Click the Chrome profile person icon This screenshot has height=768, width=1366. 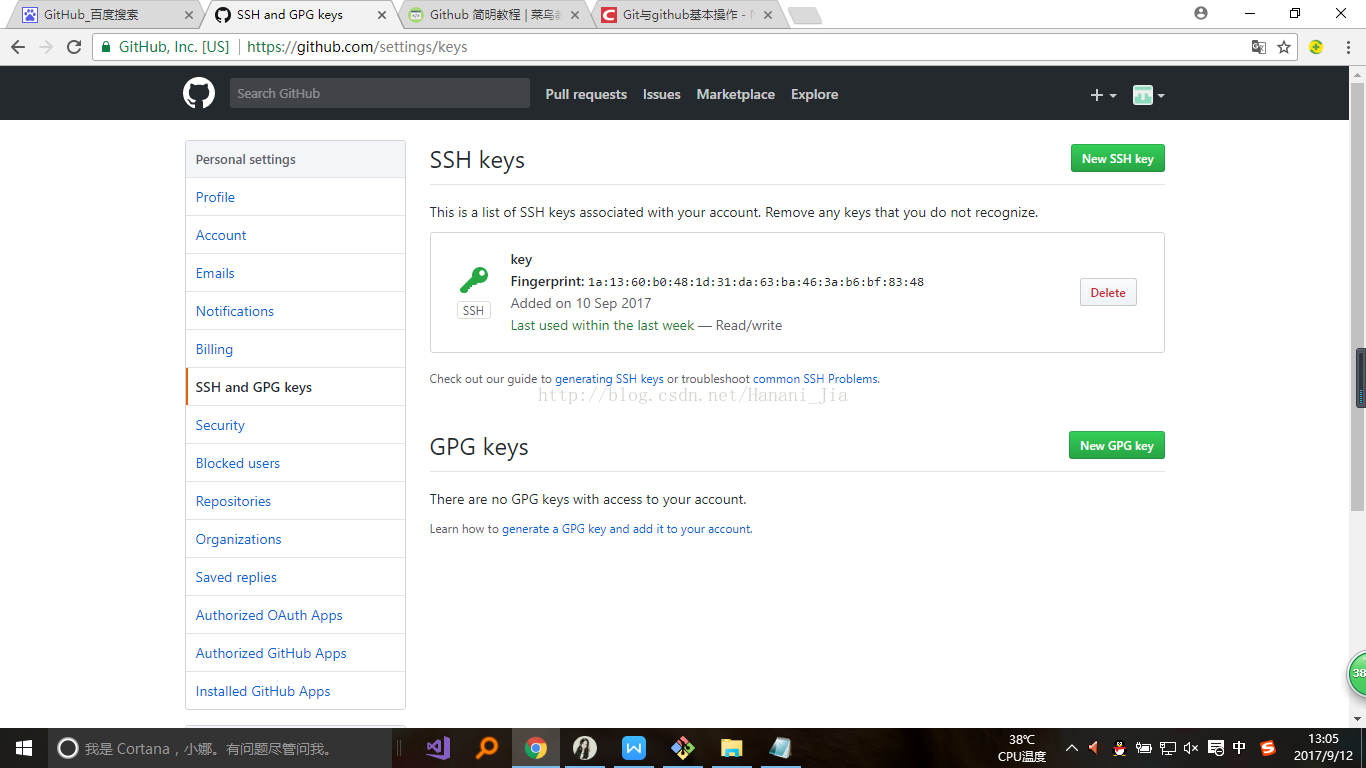click(x=1201, y=13)
